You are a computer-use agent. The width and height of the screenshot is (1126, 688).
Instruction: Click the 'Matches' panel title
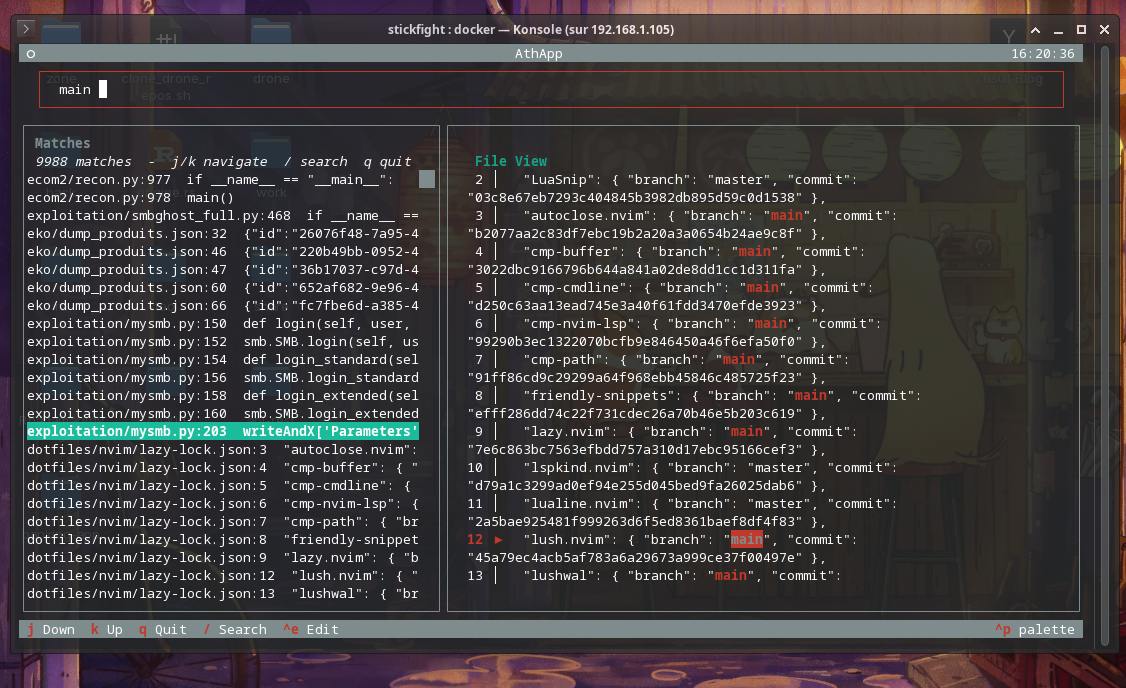[x=62, y=143]
